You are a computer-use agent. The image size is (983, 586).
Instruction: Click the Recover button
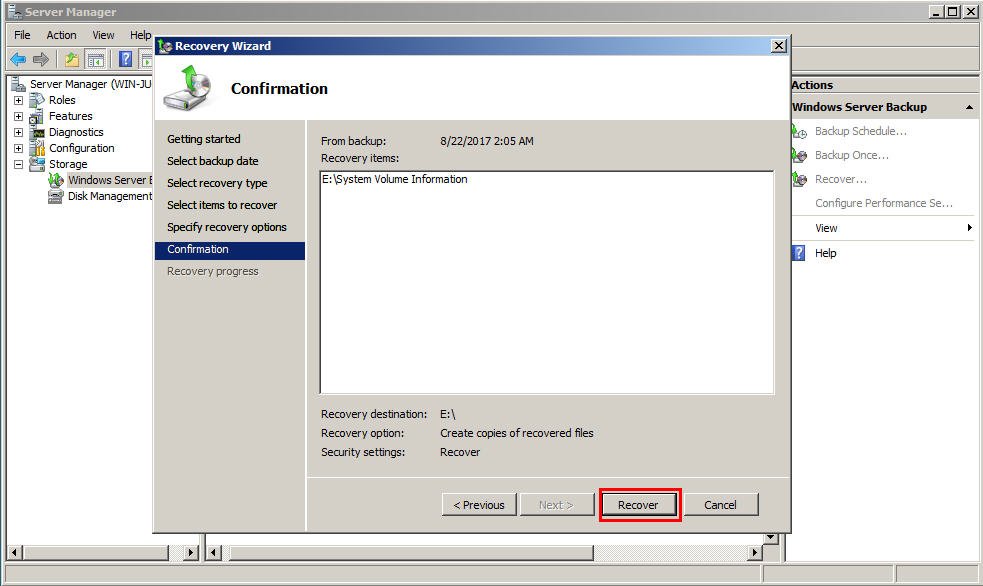tap(639, 505)
